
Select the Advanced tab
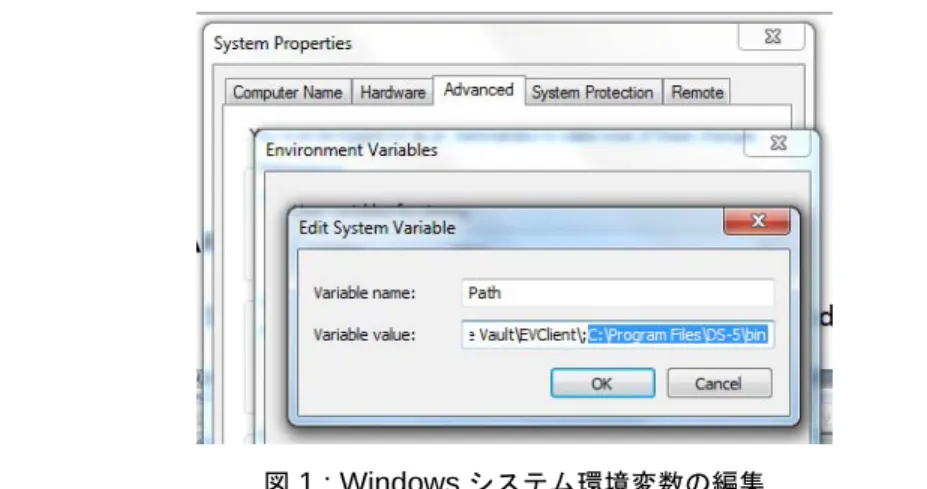pyautogui.click(x=479, y=90)
